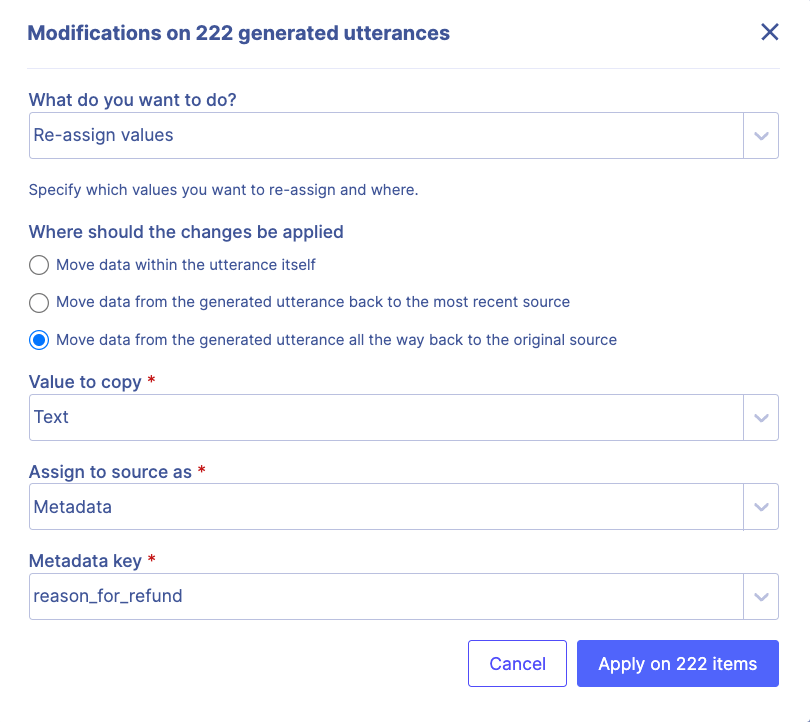The height and width of the screenshot is (722, 810).
Task: Choose the 'back to the most recent source' radio
Action: 39,302
